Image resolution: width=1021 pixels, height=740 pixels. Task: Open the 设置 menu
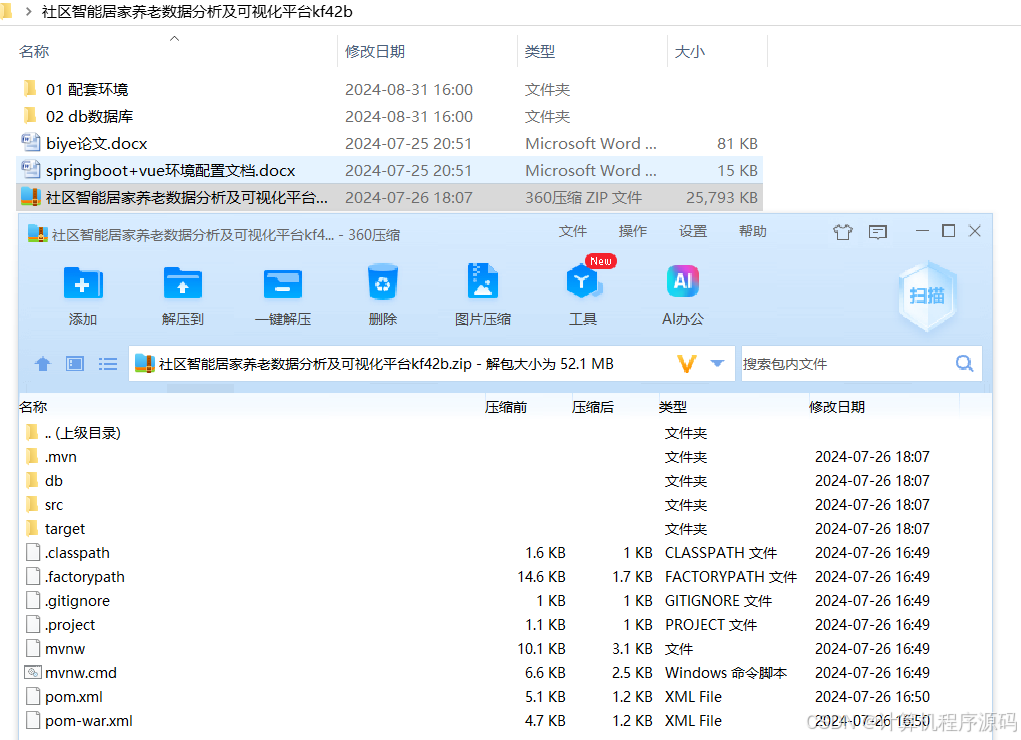coord(693,231)
